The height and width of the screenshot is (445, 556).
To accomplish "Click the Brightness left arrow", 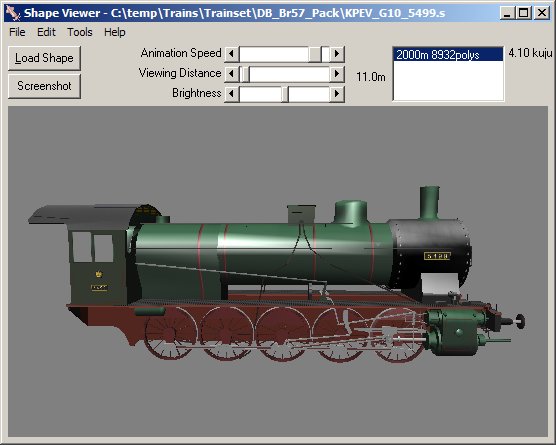I will coord(232,94).
